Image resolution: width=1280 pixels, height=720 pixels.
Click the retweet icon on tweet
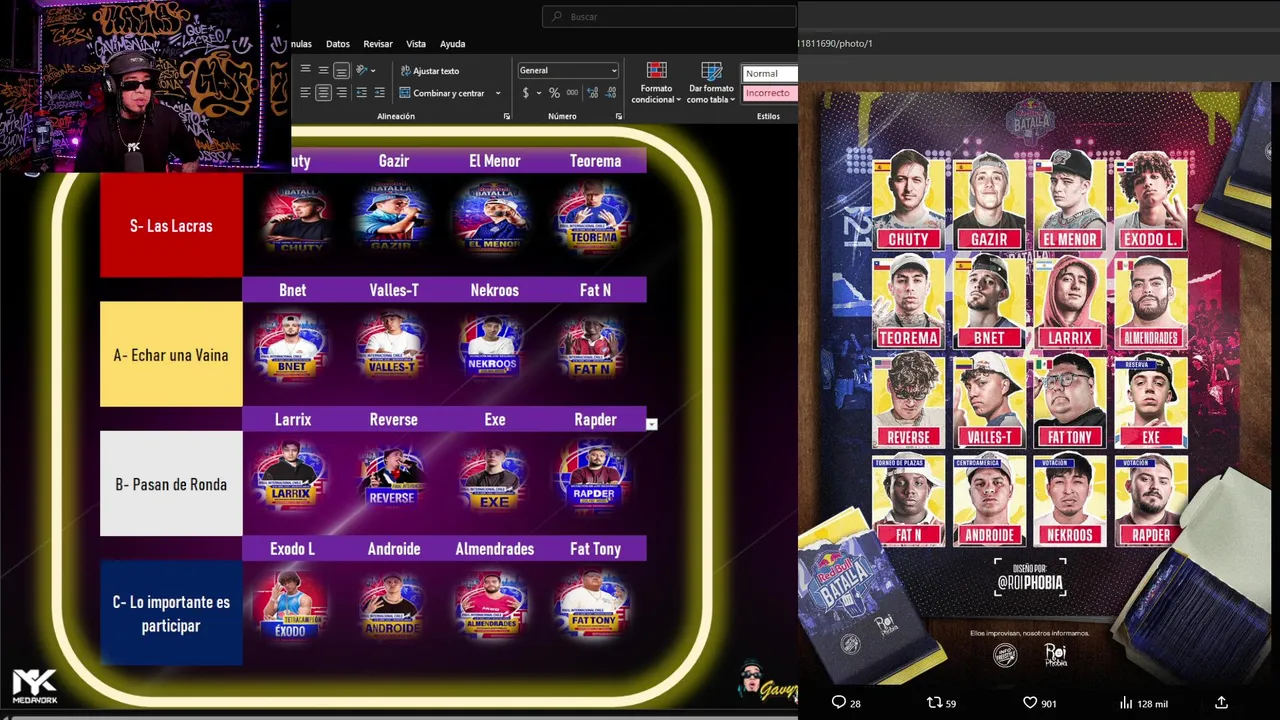point(934,703)
